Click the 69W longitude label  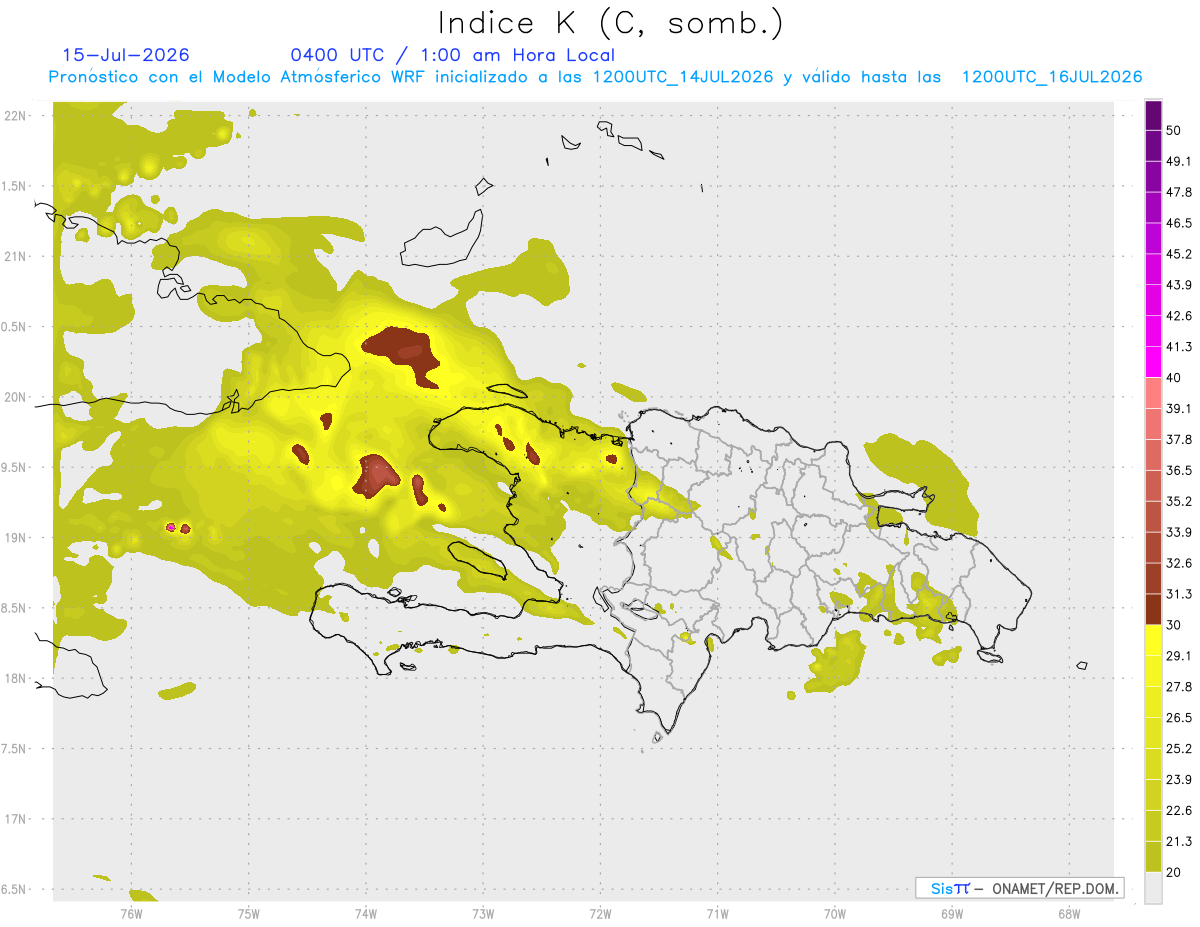[952, 913]
